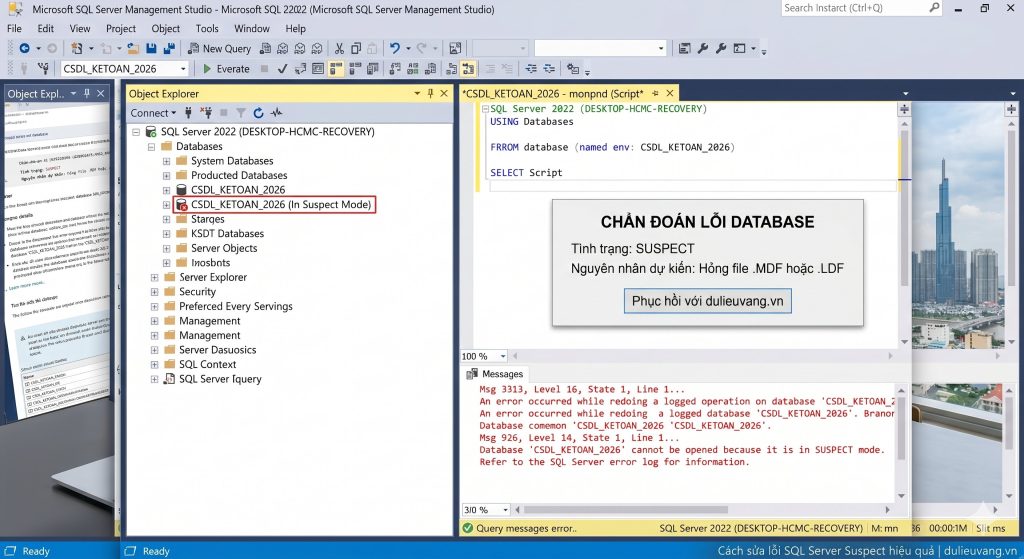Collapse the SQL Server 2022 server node
Viewport: 1024px width, 559px height.
pyautogui.click(x=136, y=131)
